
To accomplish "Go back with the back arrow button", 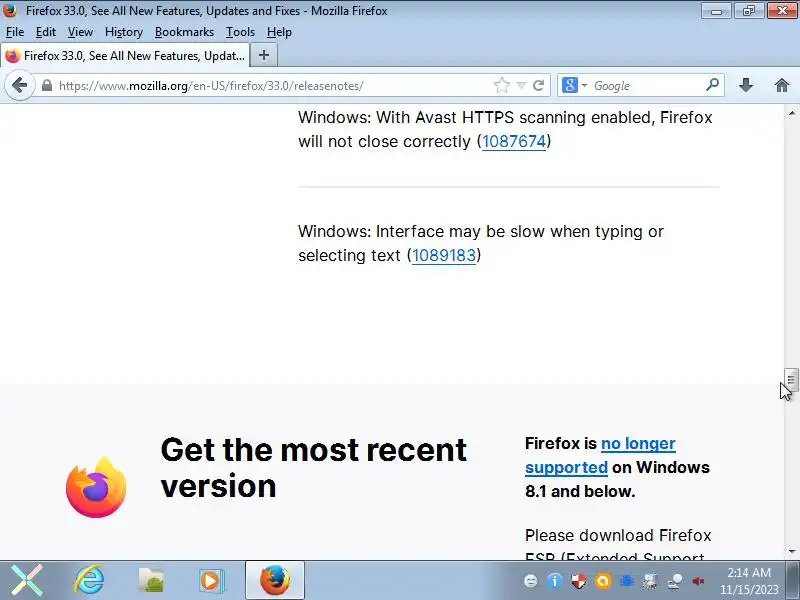I will pos(19,85).
